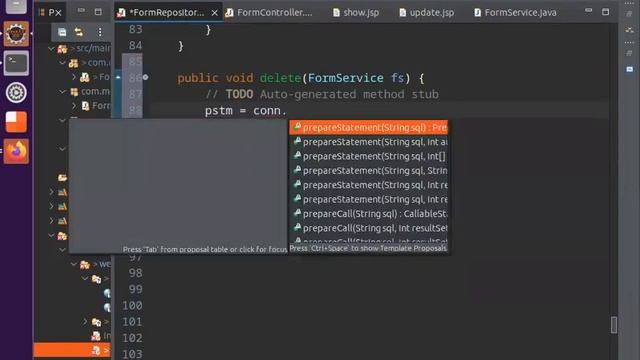
Task: Switch to update.jsp editor tab
Action: [x=427, y=13]
